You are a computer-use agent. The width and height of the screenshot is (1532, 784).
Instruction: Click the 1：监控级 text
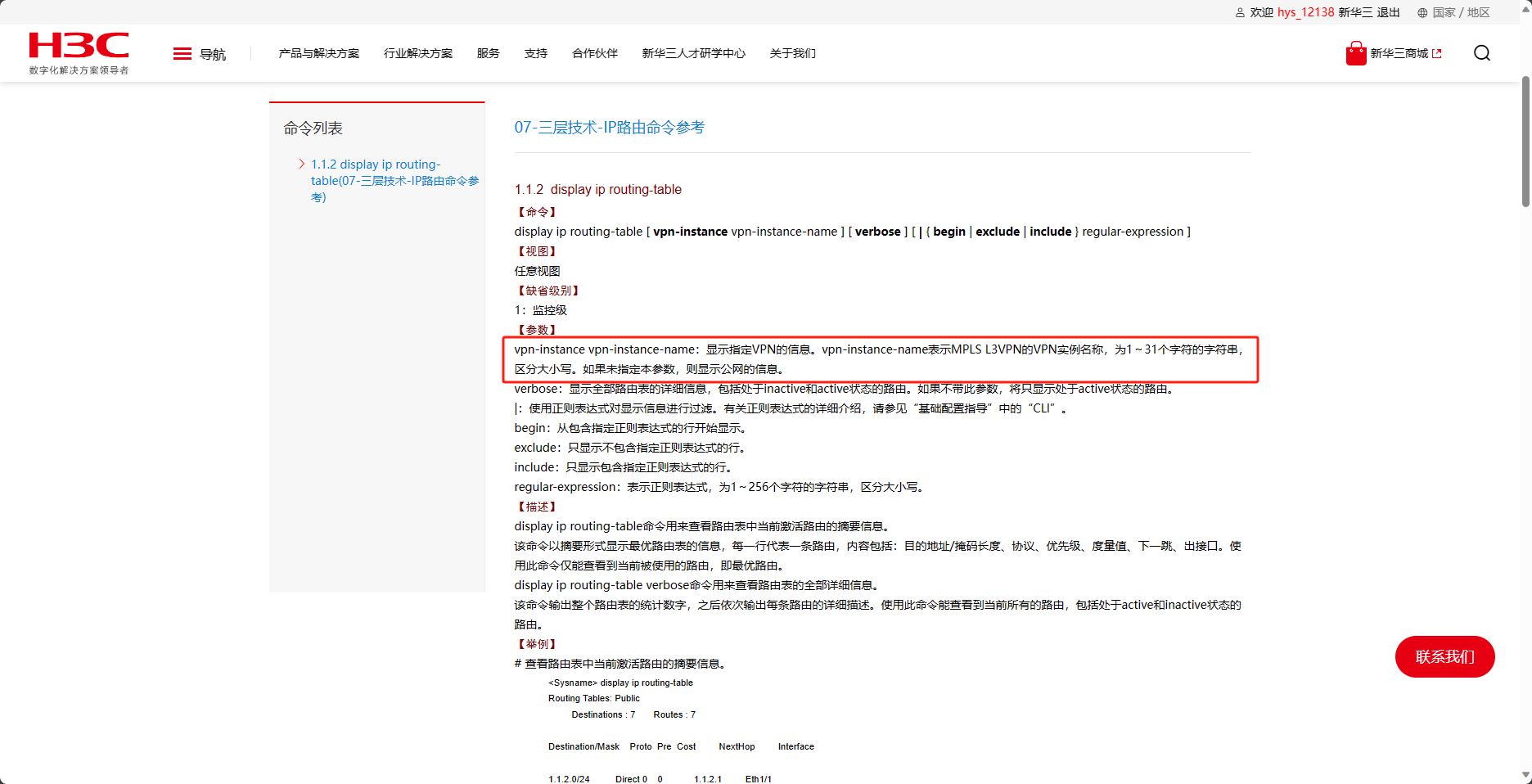tap(541, 310)
